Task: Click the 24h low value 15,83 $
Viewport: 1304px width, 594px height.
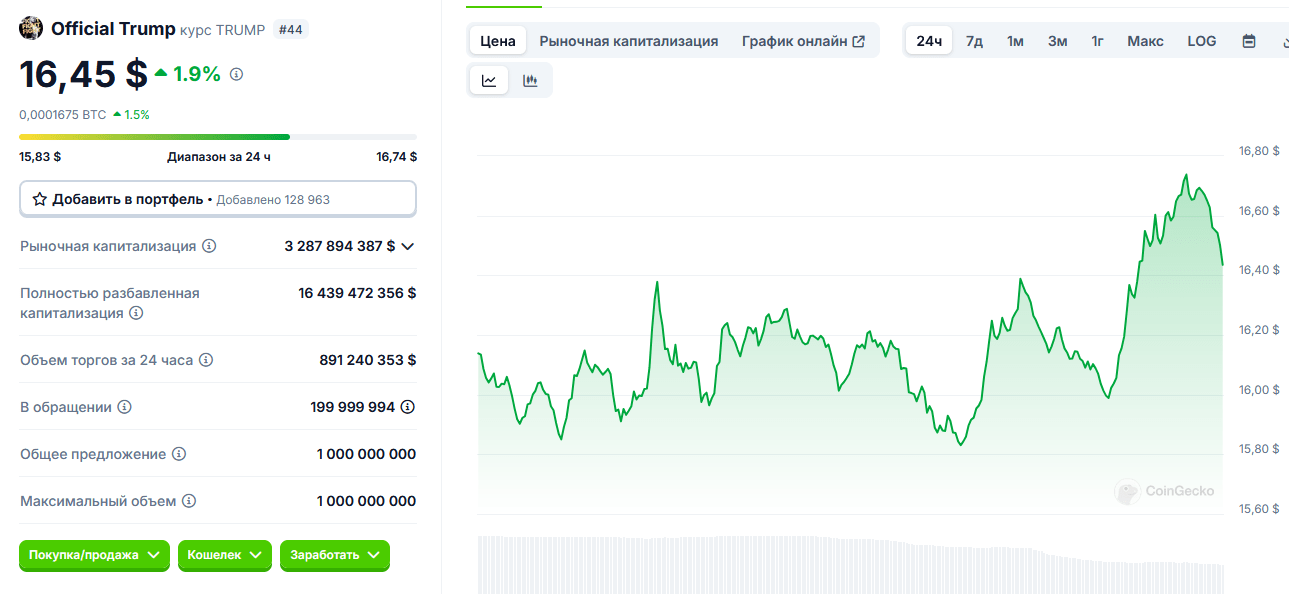Action: tap(40, 156)
